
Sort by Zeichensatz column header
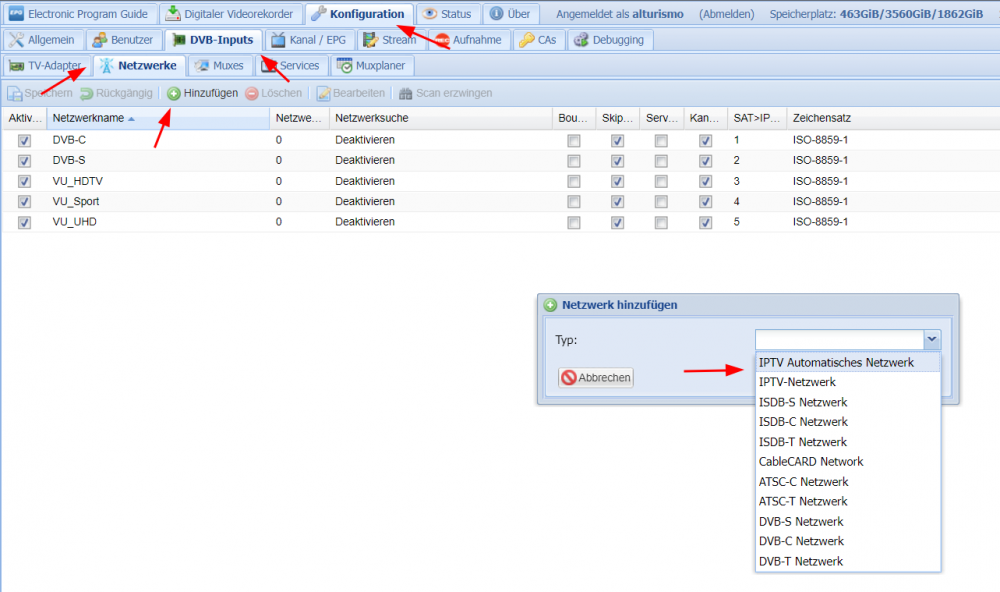893,118
